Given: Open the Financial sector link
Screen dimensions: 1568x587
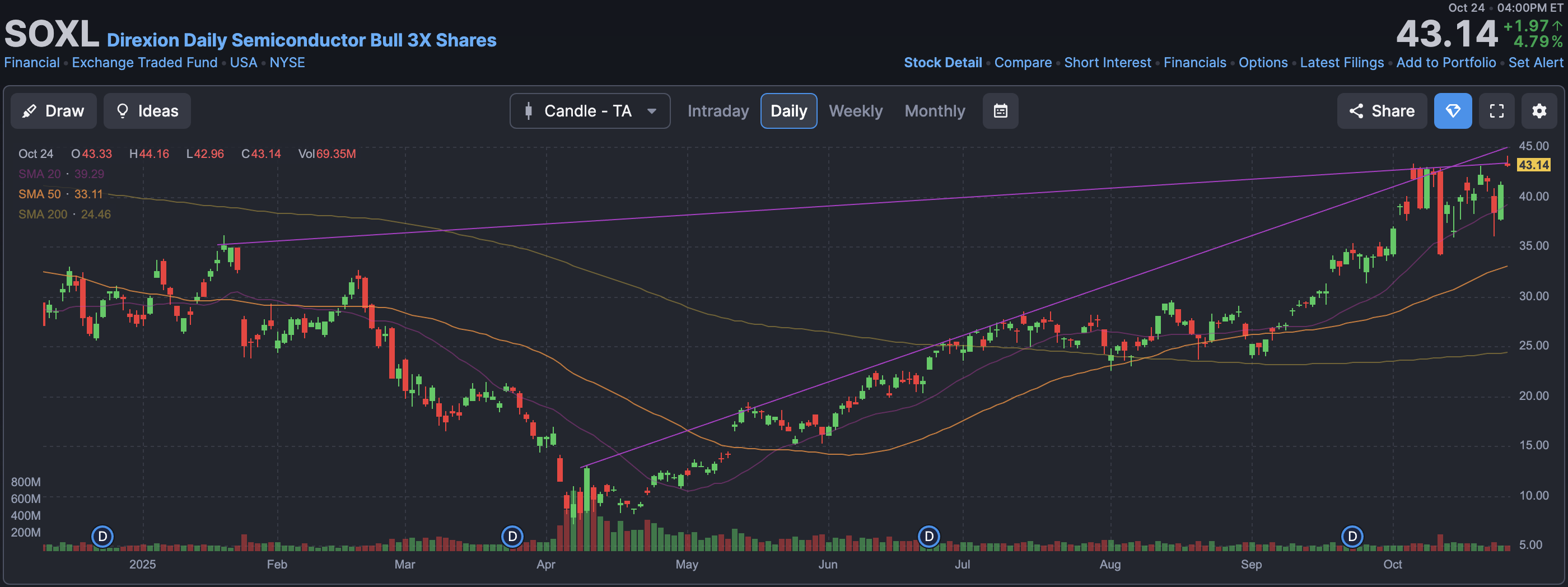Looking at the screenshot, I should tap(32, 63).
